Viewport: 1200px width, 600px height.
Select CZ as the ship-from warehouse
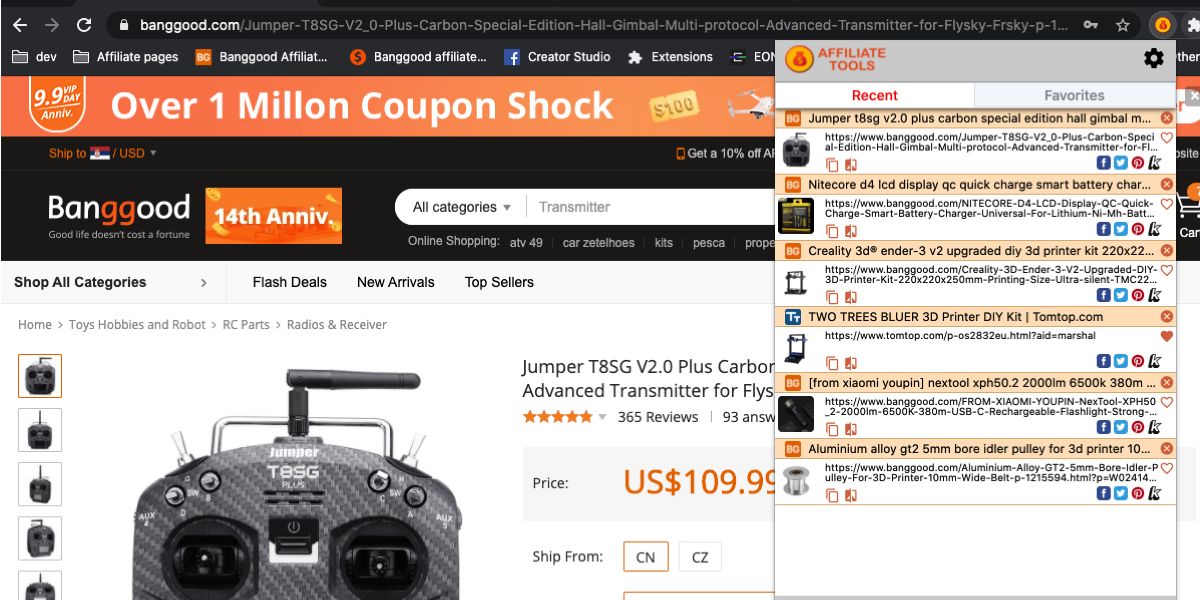700,557
